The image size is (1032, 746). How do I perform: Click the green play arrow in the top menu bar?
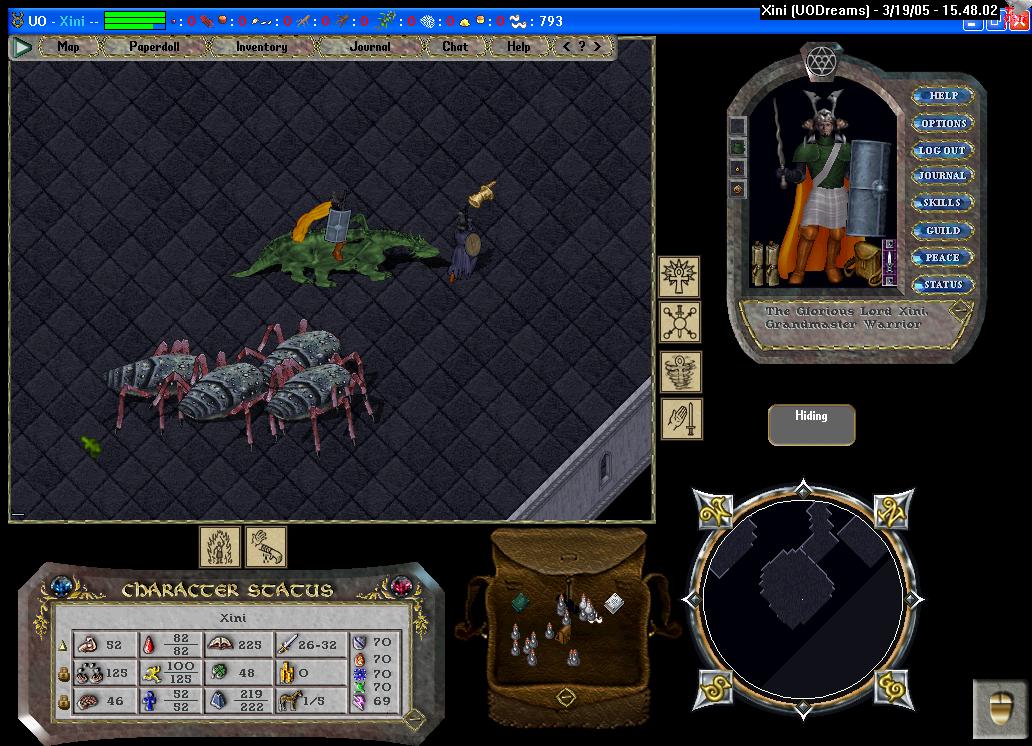click(x=23, y=47)
